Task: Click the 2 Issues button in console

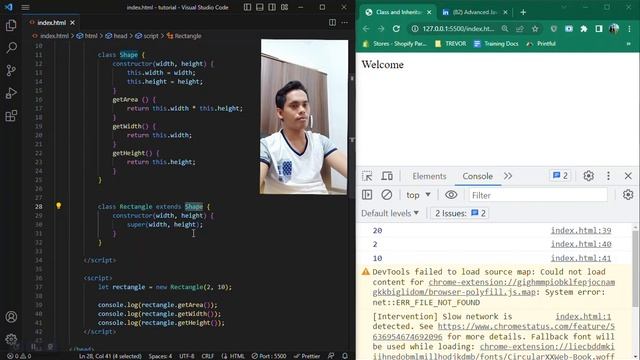Action: click(x=460, y=213)
